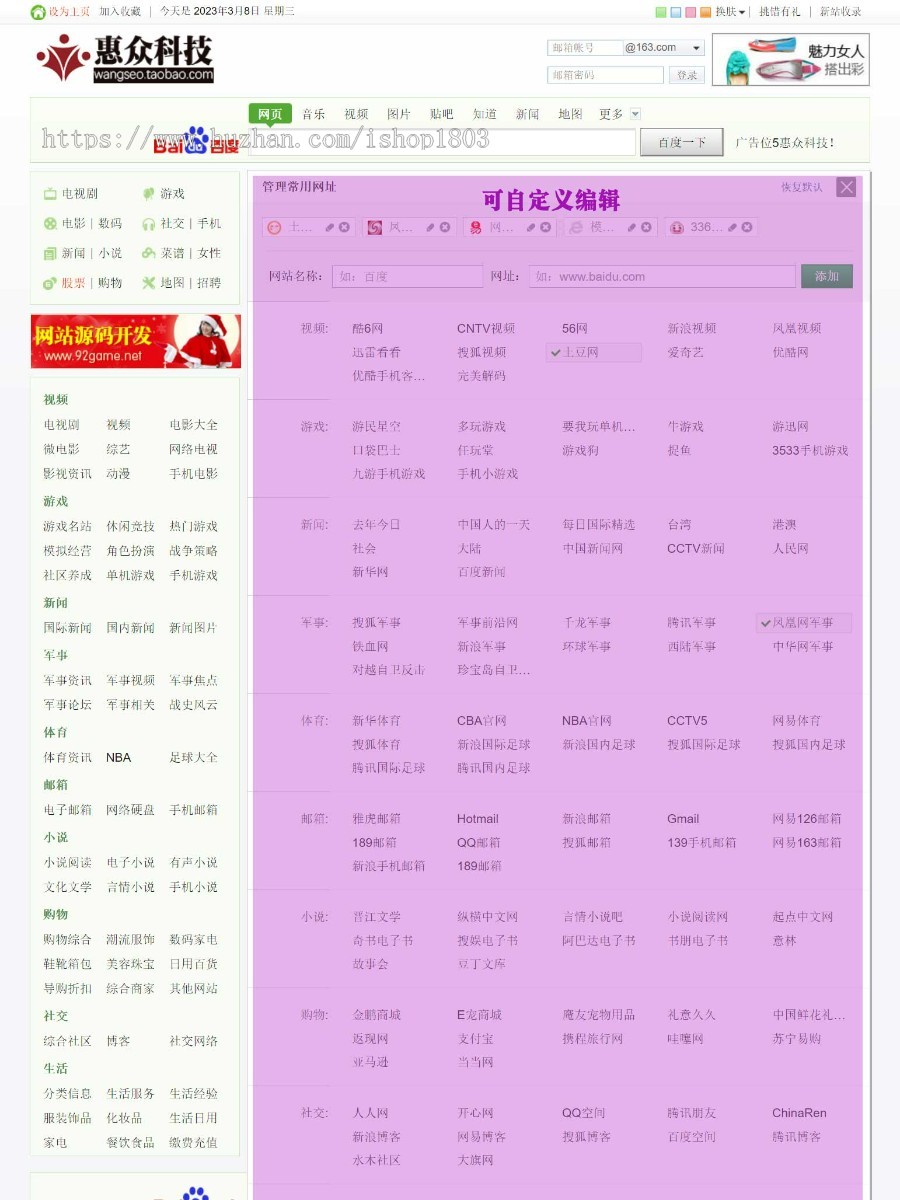Click the icon beside 股票 | 购物
Screen dimensions: 900x1200
[x=50, y=283]
